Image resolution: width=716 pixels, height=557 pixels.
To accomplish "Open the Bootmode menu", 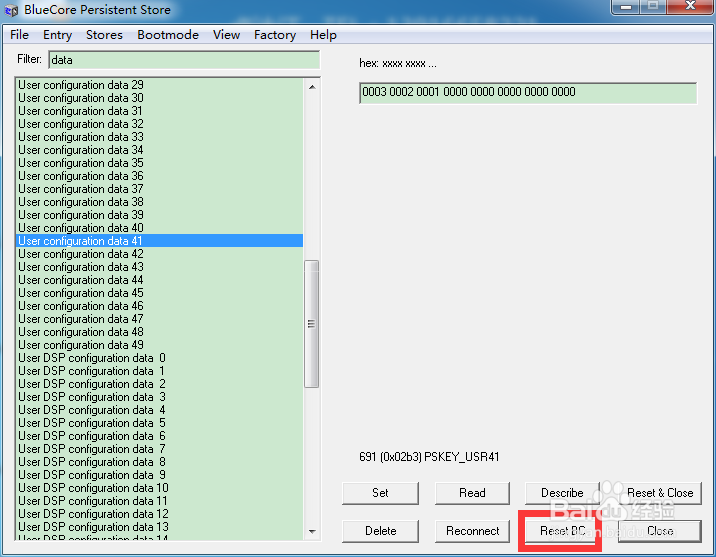I will click(x=168, y=35).
